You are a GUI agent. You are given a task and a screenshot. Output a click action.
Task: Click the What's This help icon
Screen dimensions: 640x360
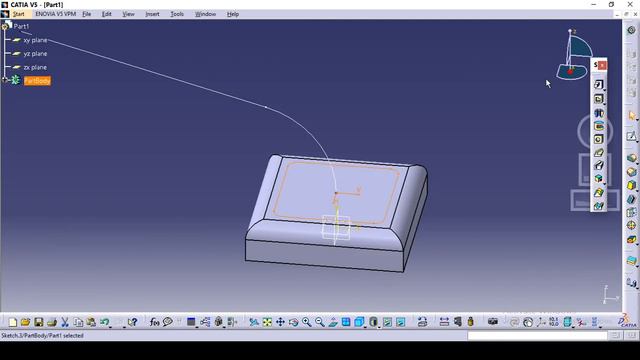pos(132,322)
